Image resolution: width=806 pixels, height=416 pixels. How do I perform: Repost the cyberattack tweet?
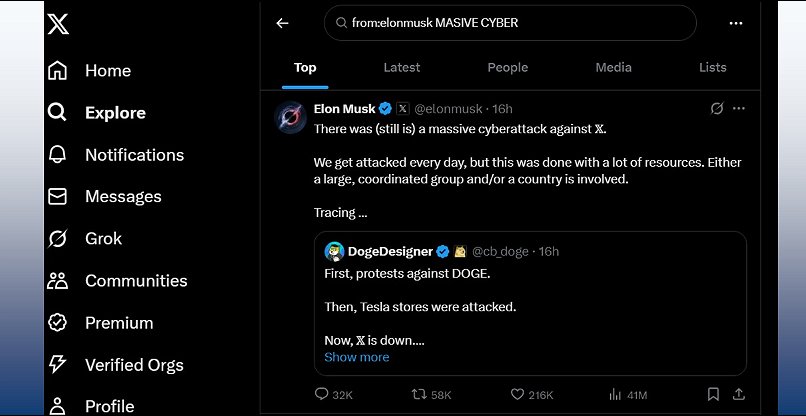click(421, 395)
